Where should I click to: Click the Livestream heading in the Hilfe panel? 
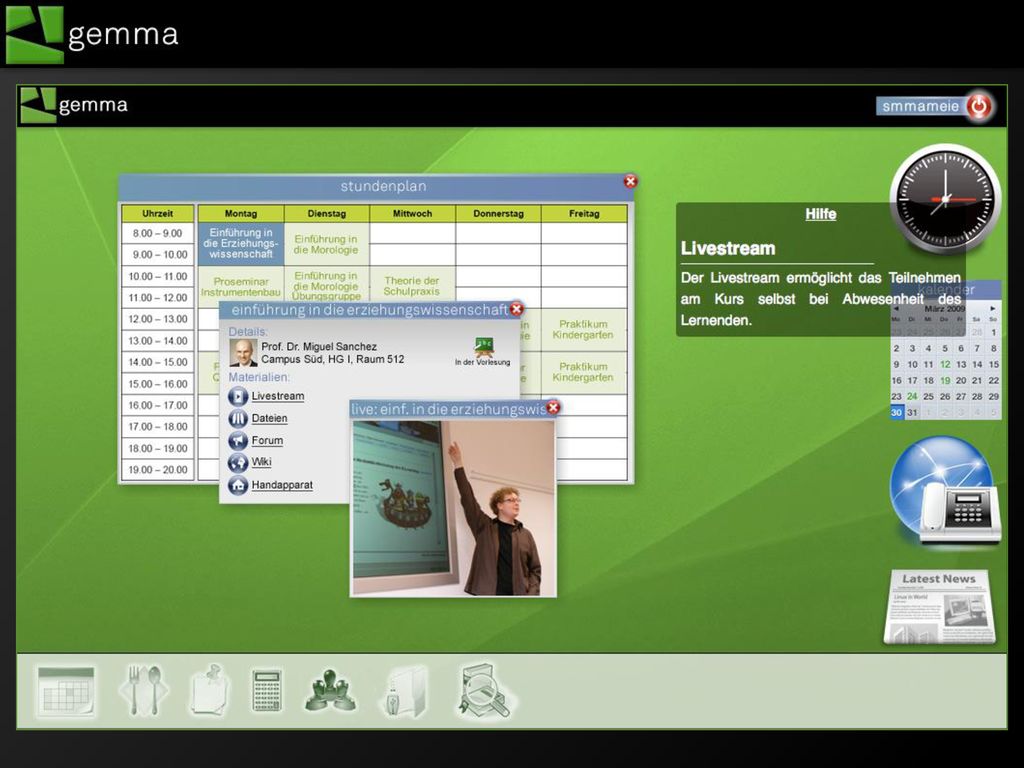[x=728, y=249]
